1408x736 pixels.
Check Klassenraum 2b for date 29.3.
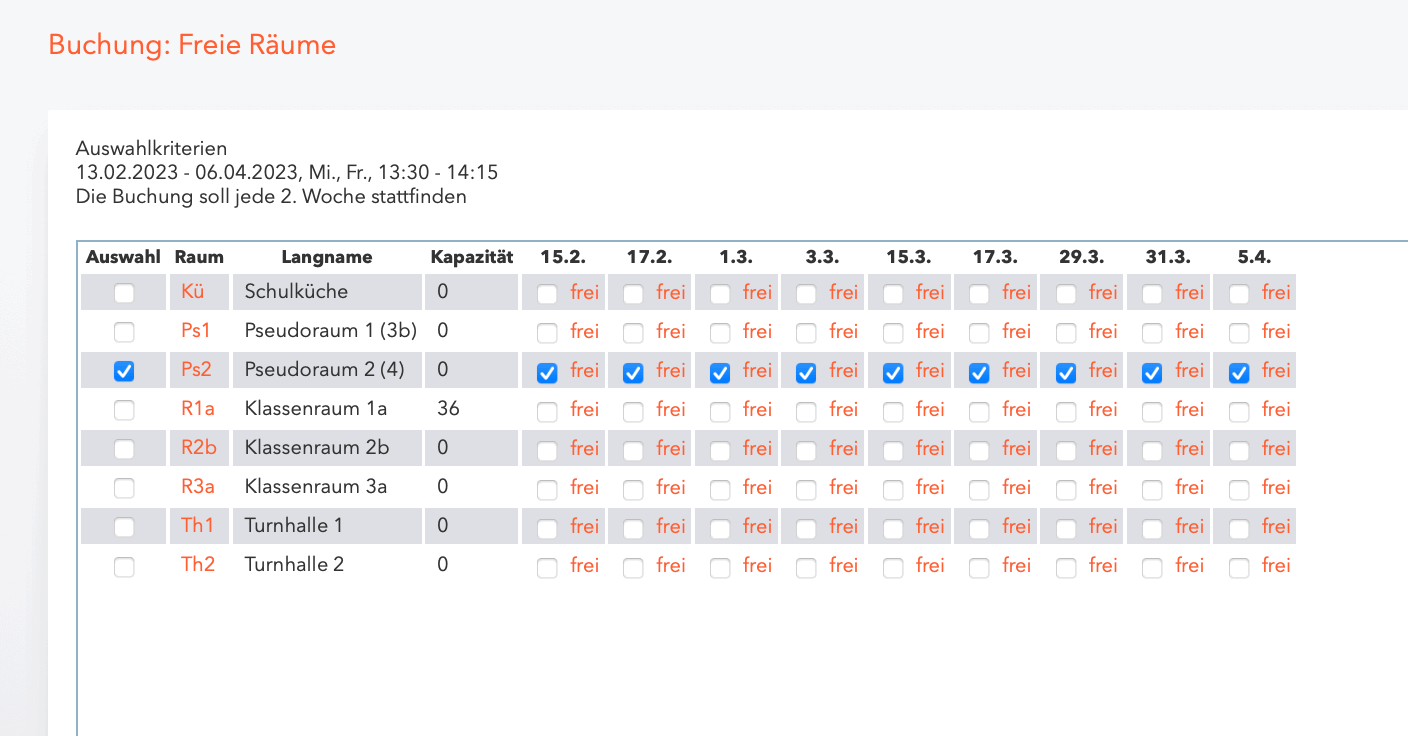(1066, 450)
